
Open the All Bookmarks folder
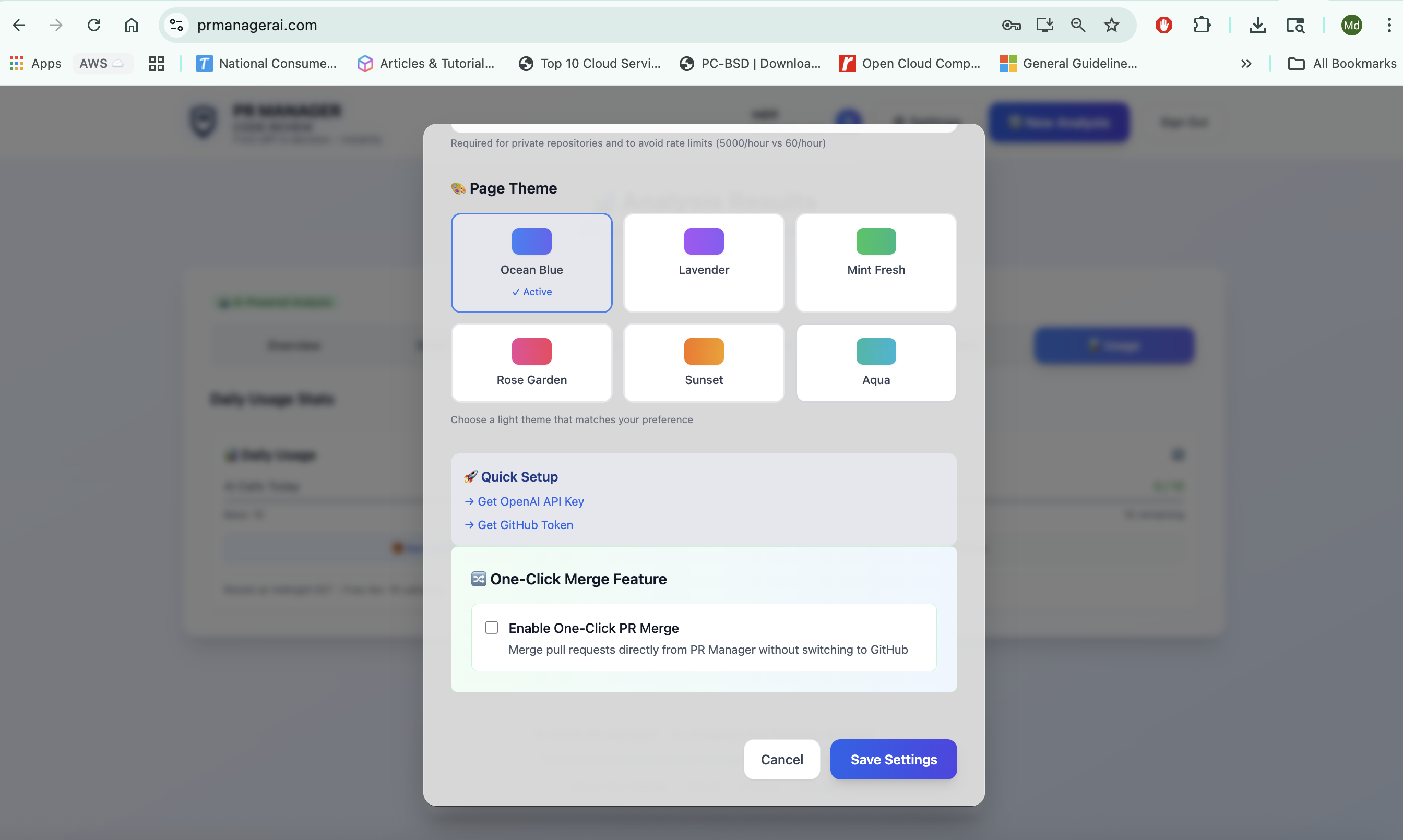click(x=1342, y=64)
